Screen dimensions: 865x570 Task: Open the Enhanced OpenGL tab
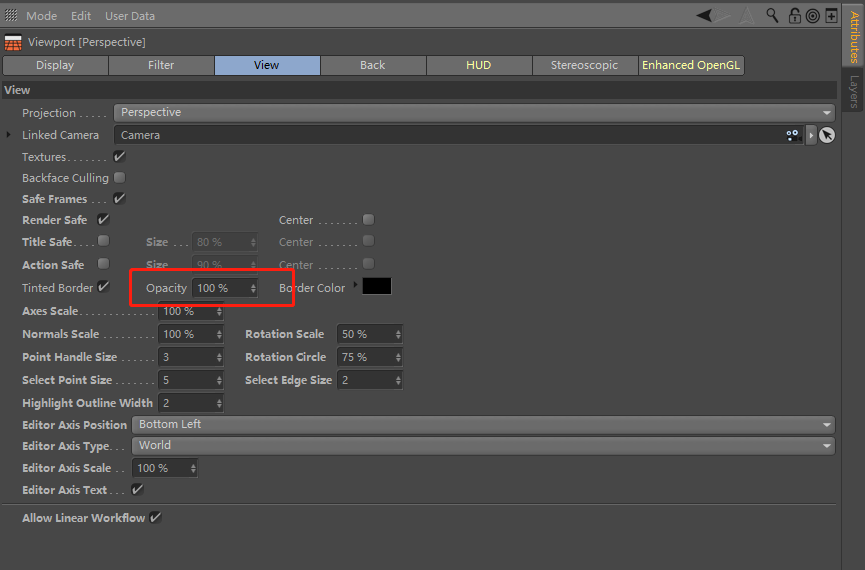pos(692,65)
